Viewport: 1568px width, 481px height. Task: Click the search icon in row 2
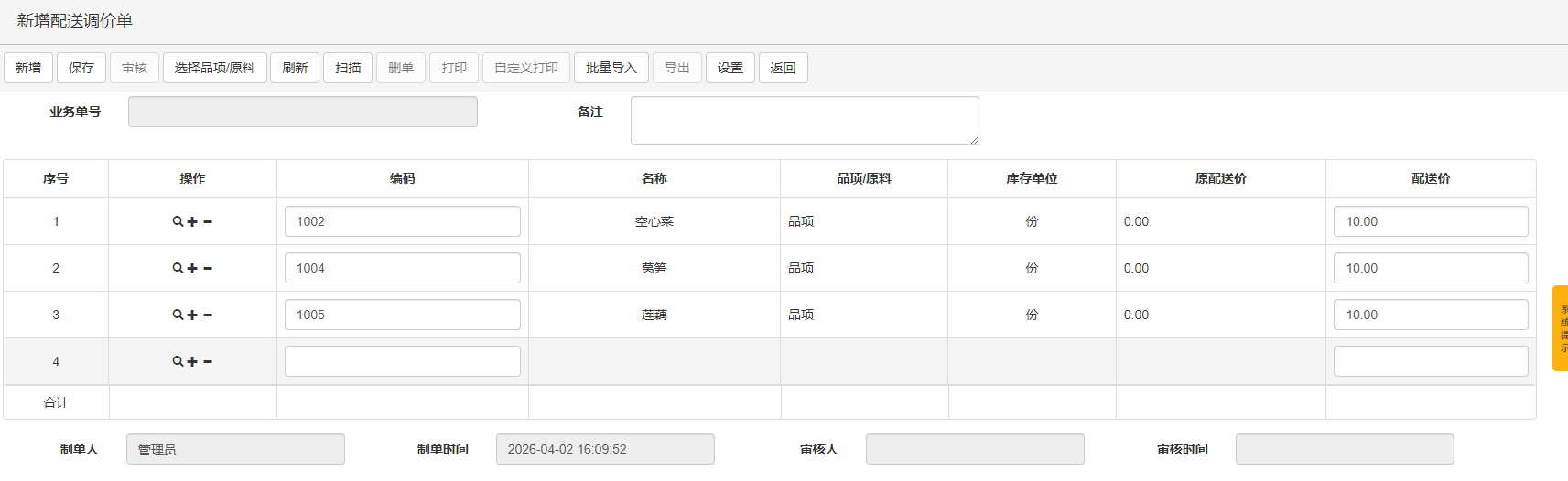click(x=178, y=268)
